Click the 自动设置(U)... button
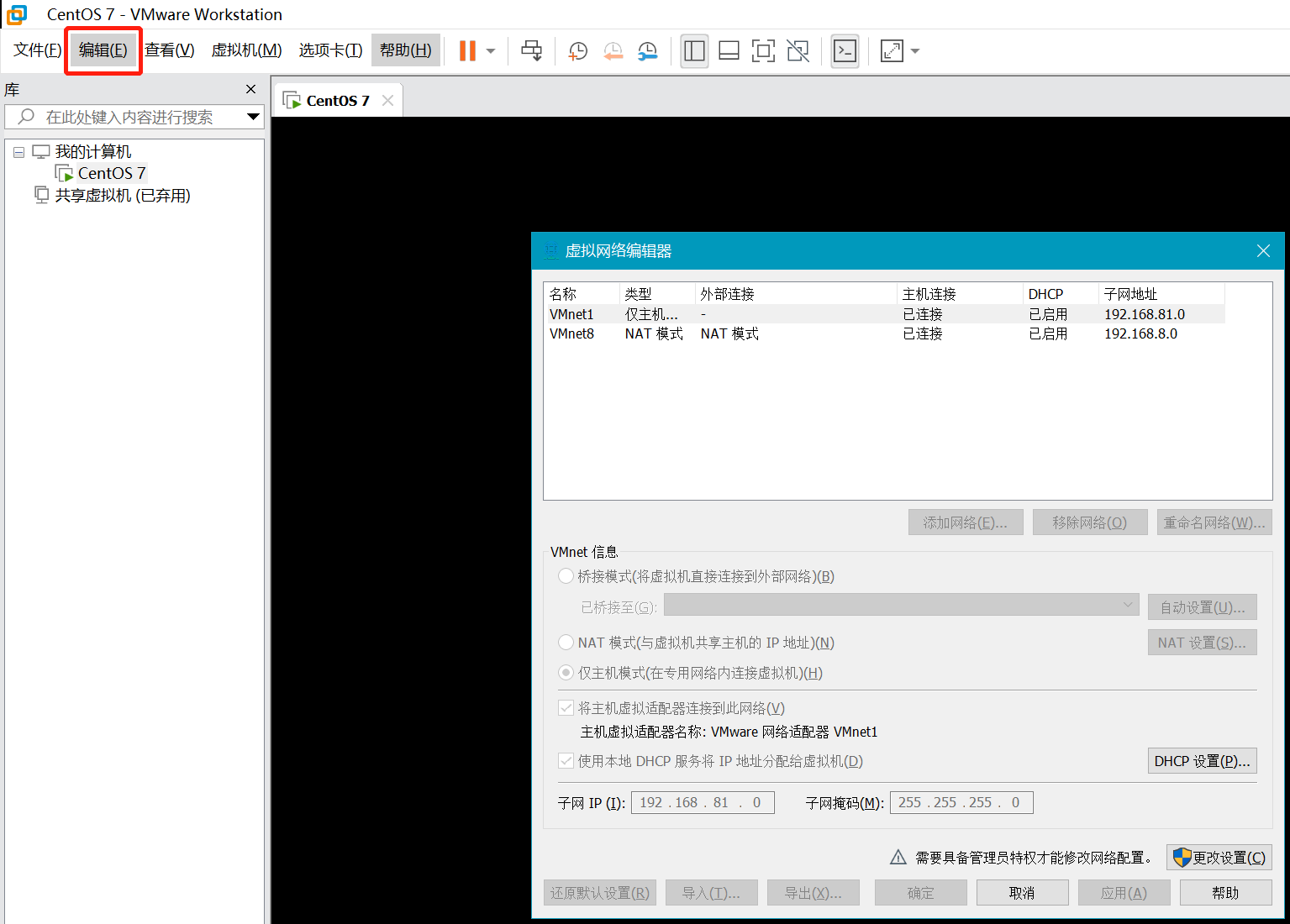 [x=1203, y=607]
